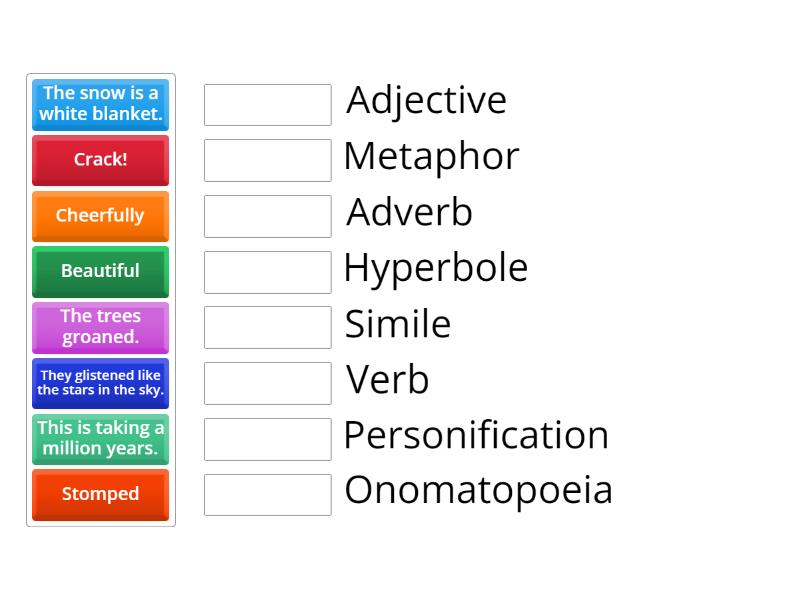The height and width of the screenshot is (600, 800).
Task: Select the empty slot beside Adverb
Action: coord(267,216)
